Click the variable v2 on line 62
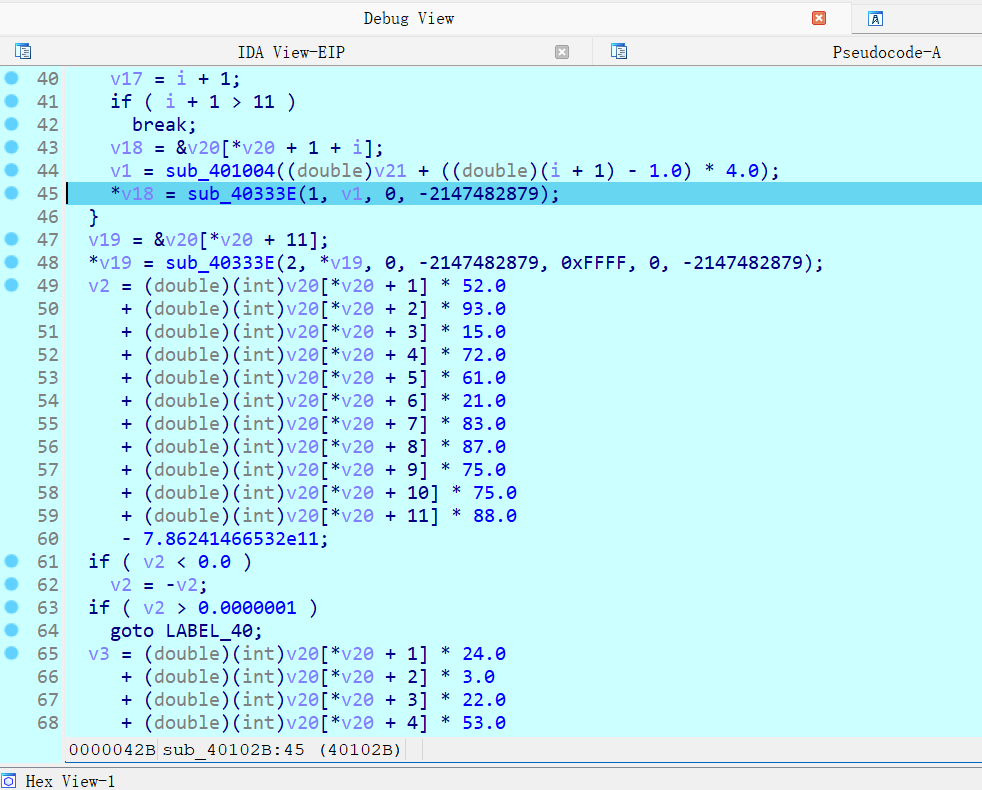982x790 pixels. pos(121,584)
